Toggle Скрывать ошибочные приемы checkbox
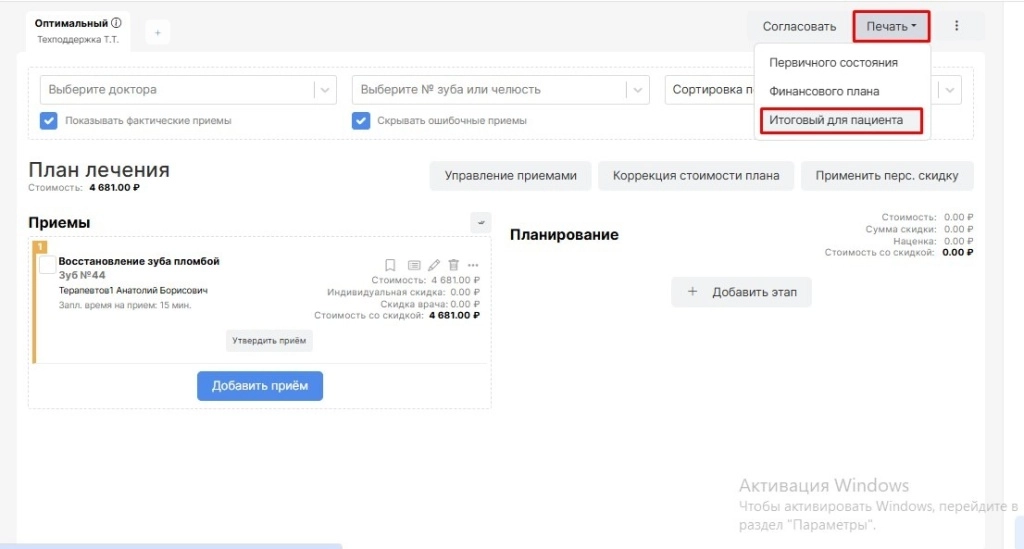 (360, 121)
